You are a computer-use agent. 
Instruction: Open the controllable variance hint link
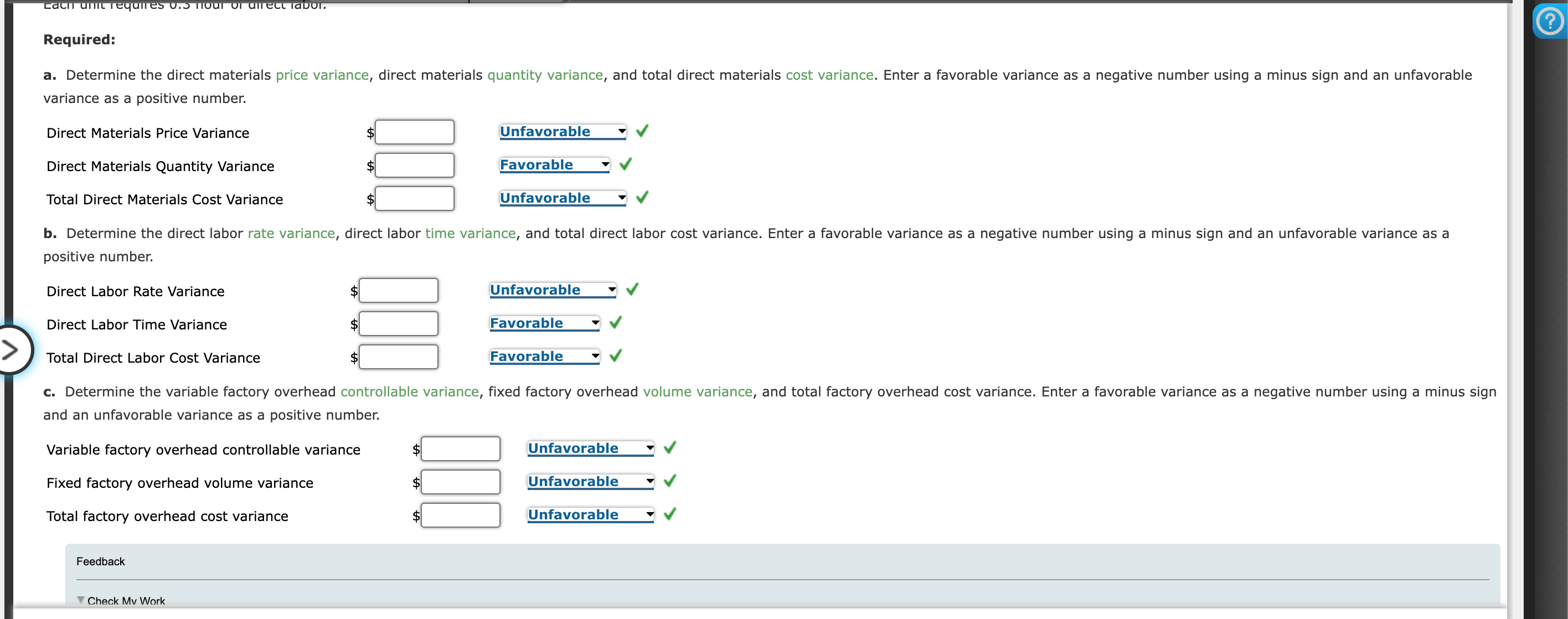tap(409, 391)
